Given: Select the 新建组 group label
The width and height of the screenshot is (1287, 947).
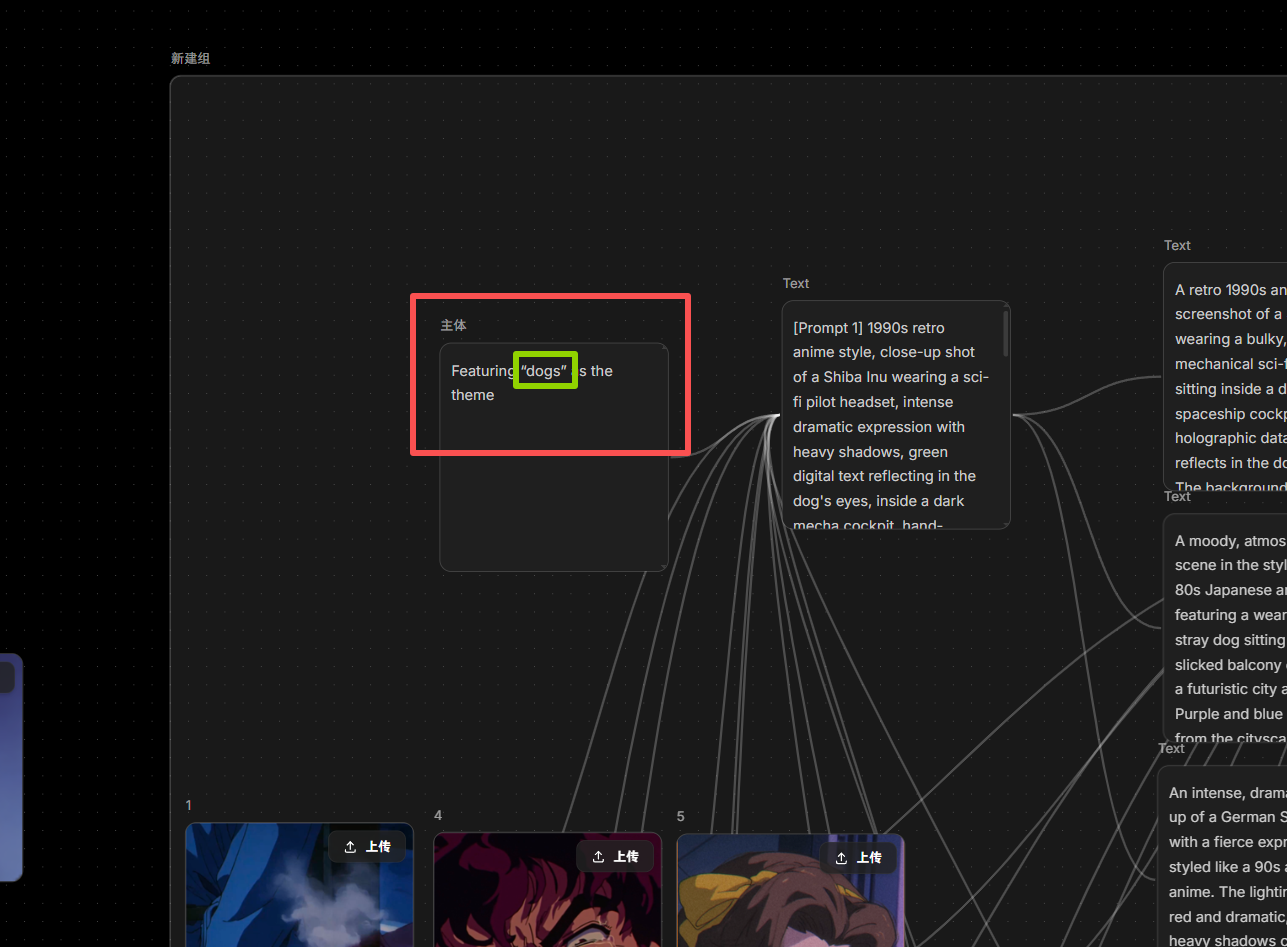Looking at the screenshot, I should tap(190, 59).
